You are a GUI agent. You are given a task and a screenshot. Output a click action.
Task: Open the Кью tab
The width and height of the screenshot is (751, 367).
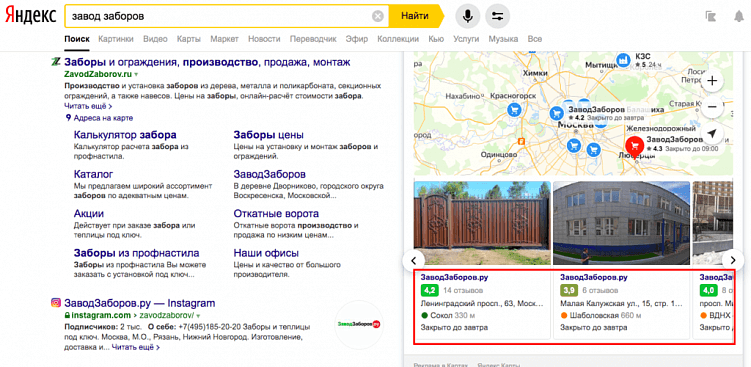coord(436,39)
